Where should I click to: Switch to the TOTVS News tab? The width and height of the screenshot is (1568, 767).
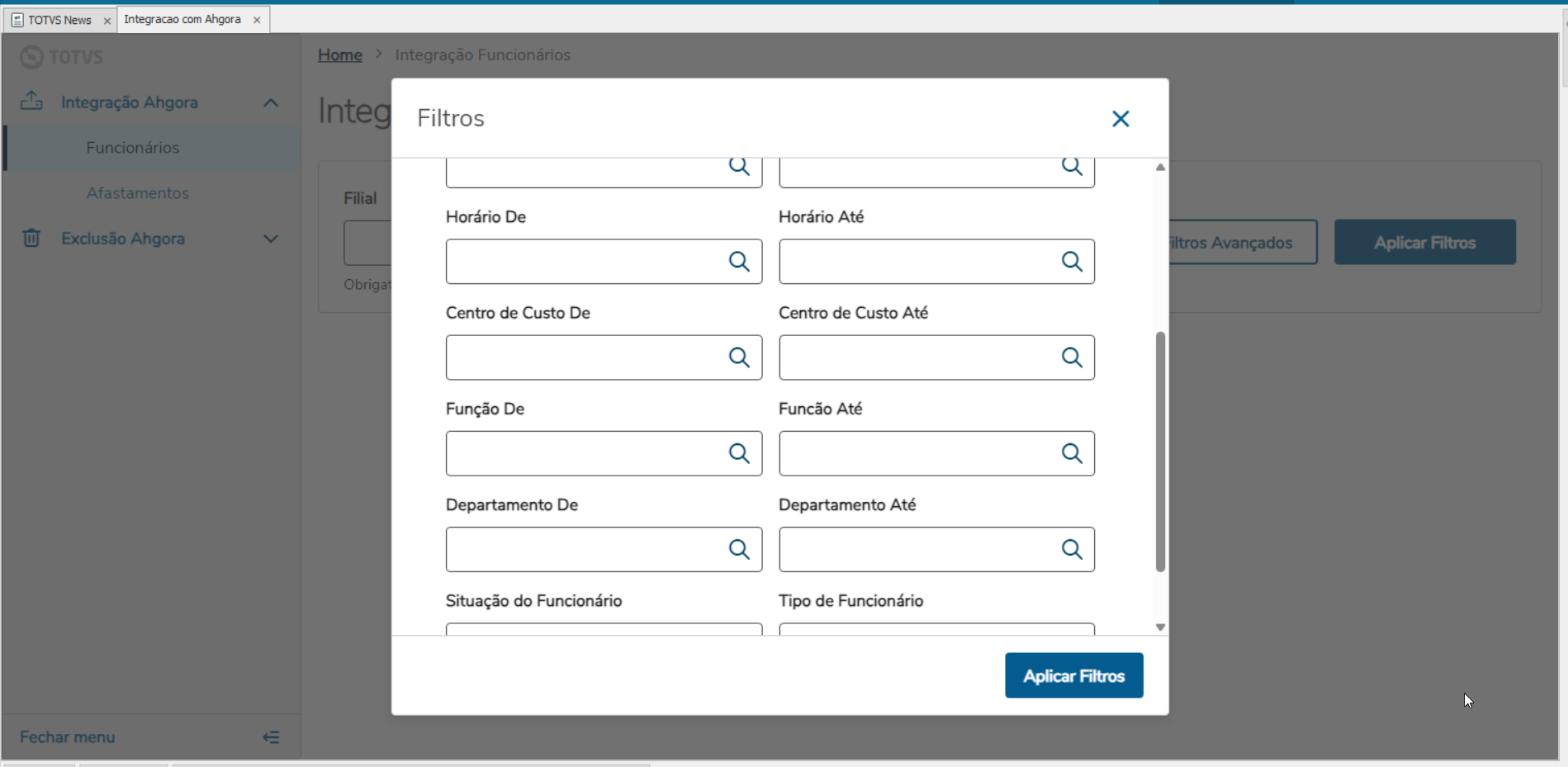[59, 20]
